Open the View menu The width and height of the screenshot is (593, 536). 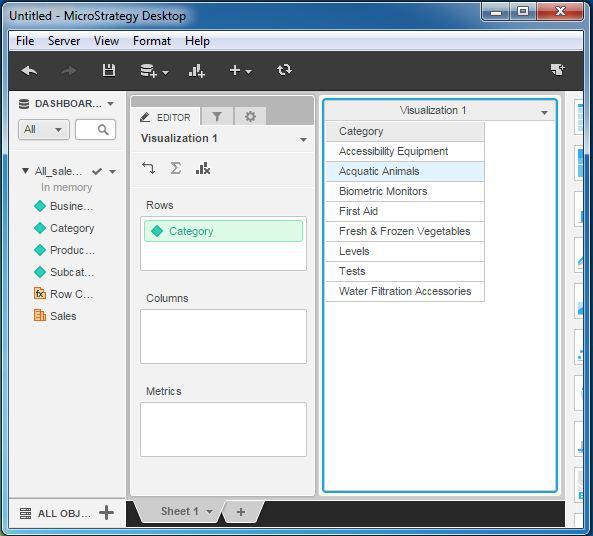pos(106,41)
